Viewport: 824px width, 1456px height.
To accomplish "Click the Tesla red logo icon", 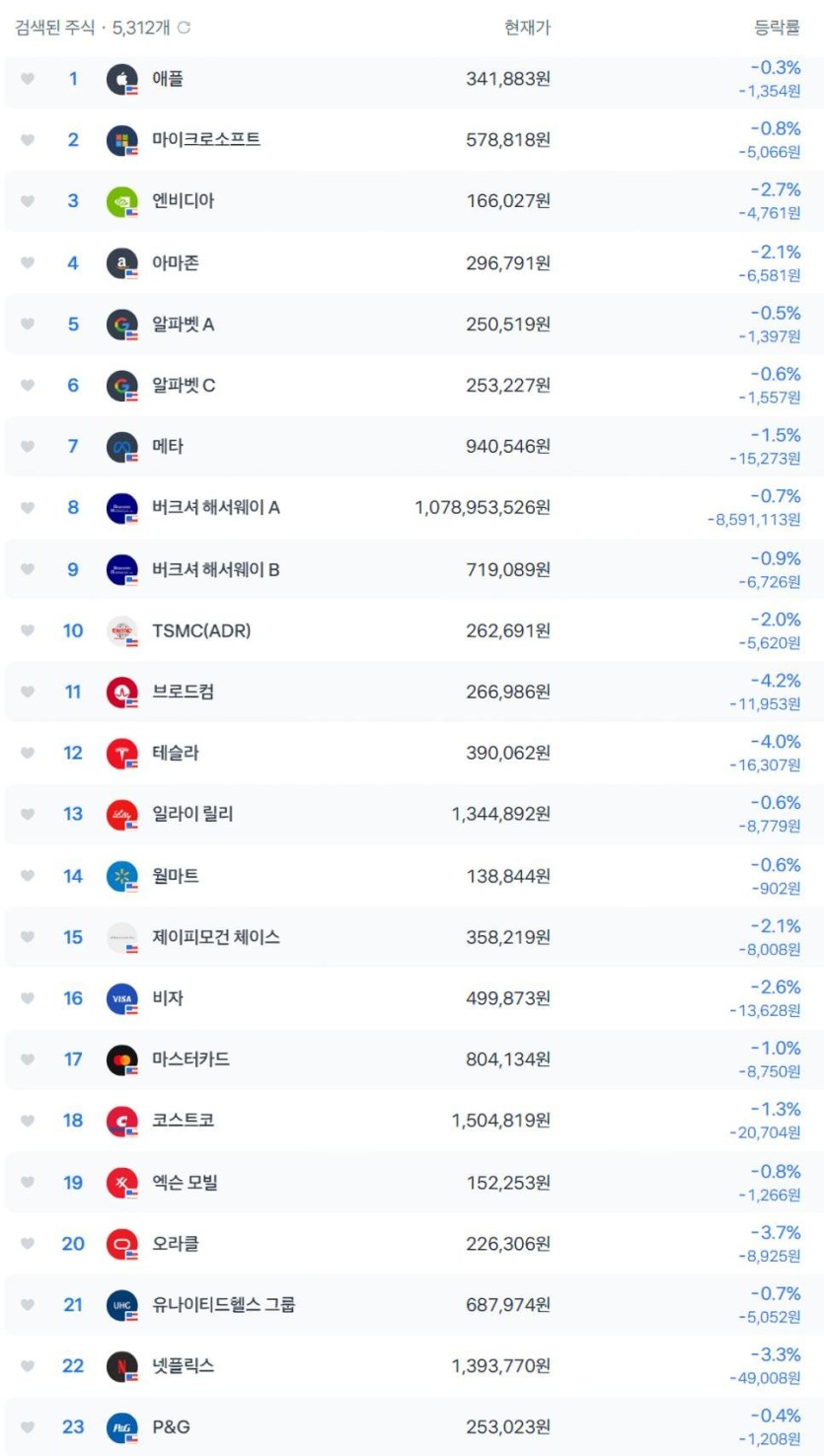I will point(121,754).
